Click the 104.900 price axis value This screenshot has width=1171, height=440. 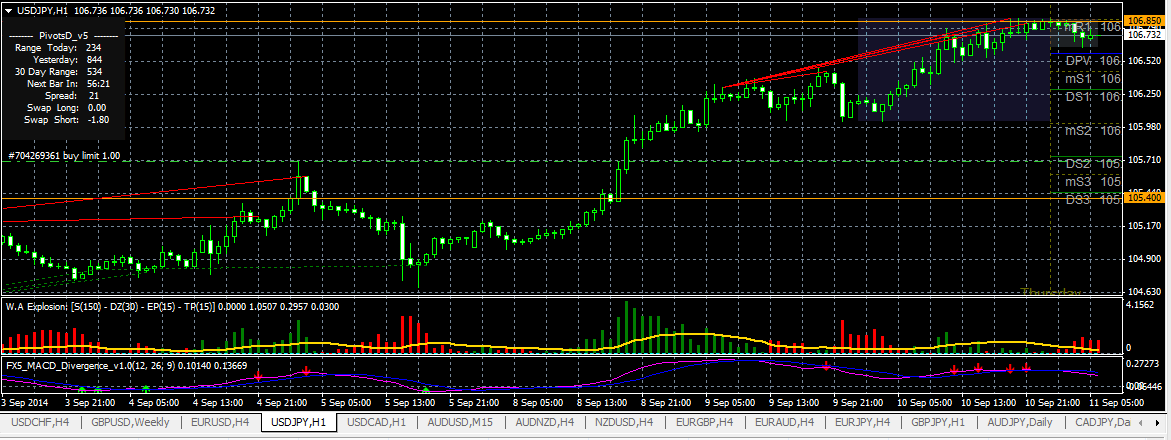click(x=1145, y=258)
